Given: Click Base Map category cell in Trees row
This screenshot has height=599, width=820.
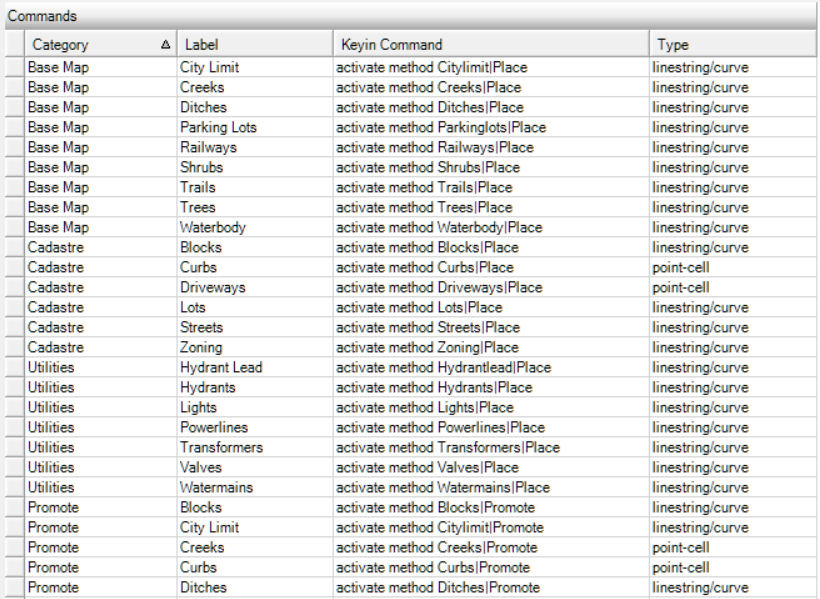Looking at the screenshot, I should click(x=100, y=207).
